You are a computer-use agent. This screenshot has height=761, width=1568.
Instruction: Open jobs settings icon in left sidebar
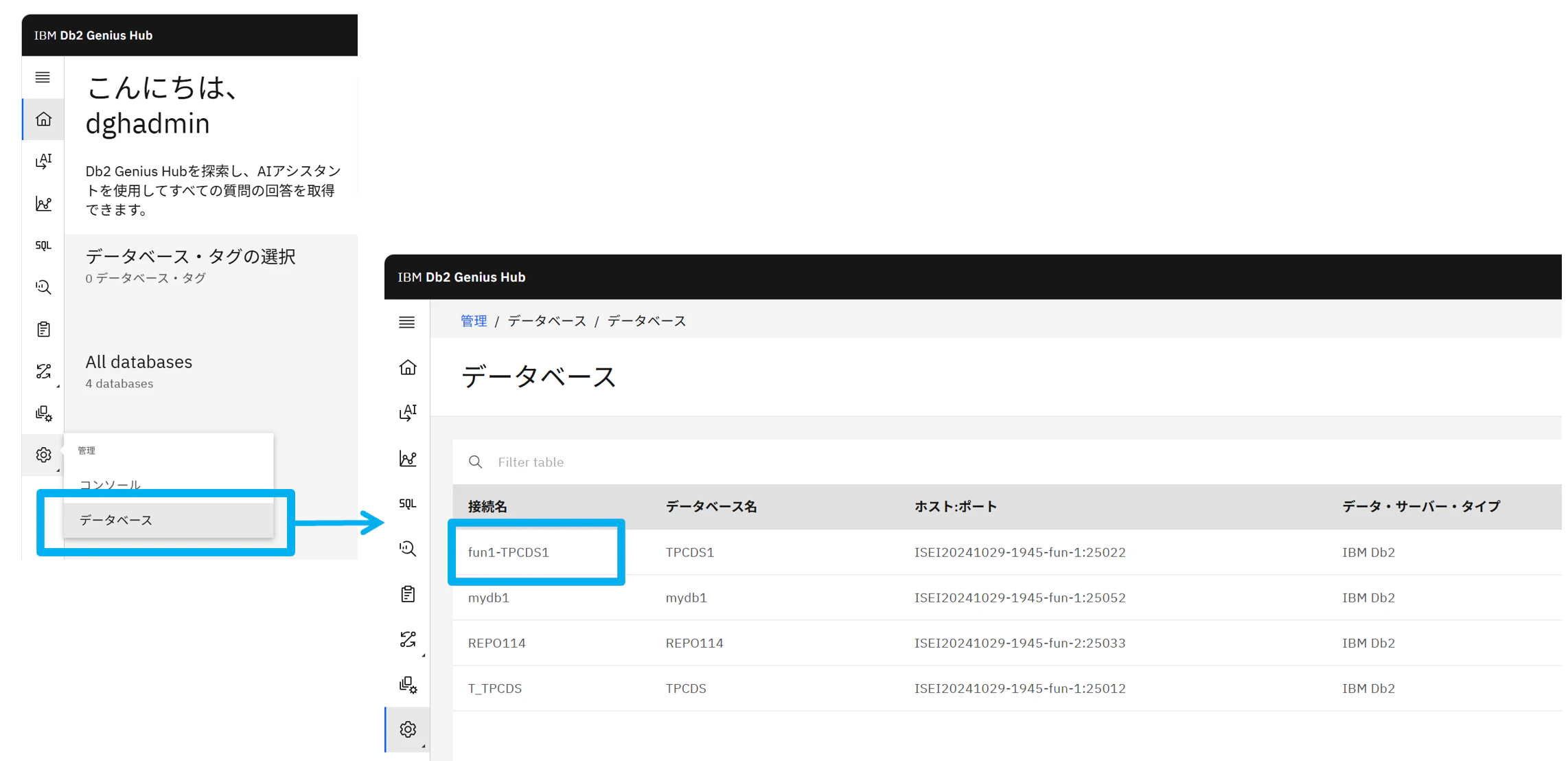point(43,413)
